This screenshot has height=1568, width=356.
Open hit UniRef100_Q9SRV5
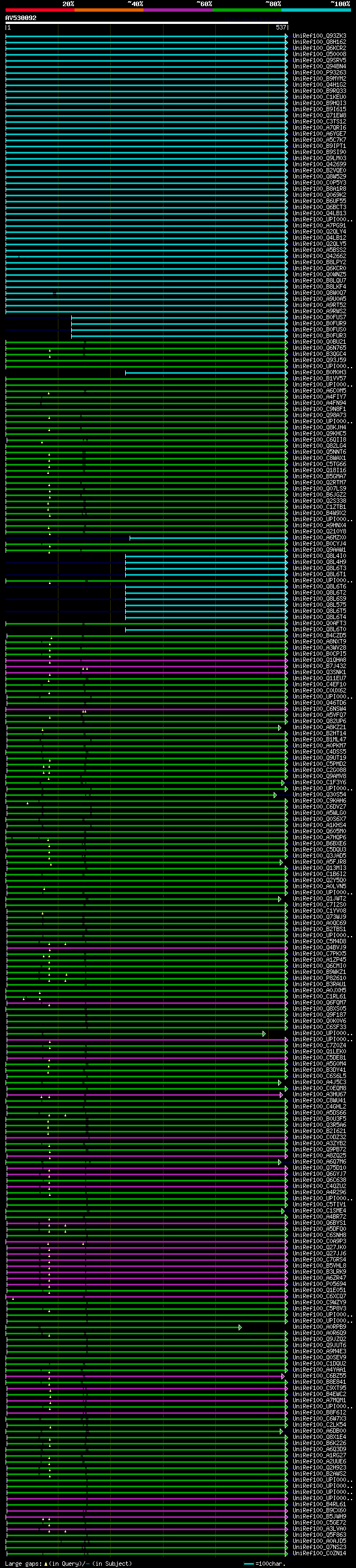pyautogui.click(x=319, y=60)
